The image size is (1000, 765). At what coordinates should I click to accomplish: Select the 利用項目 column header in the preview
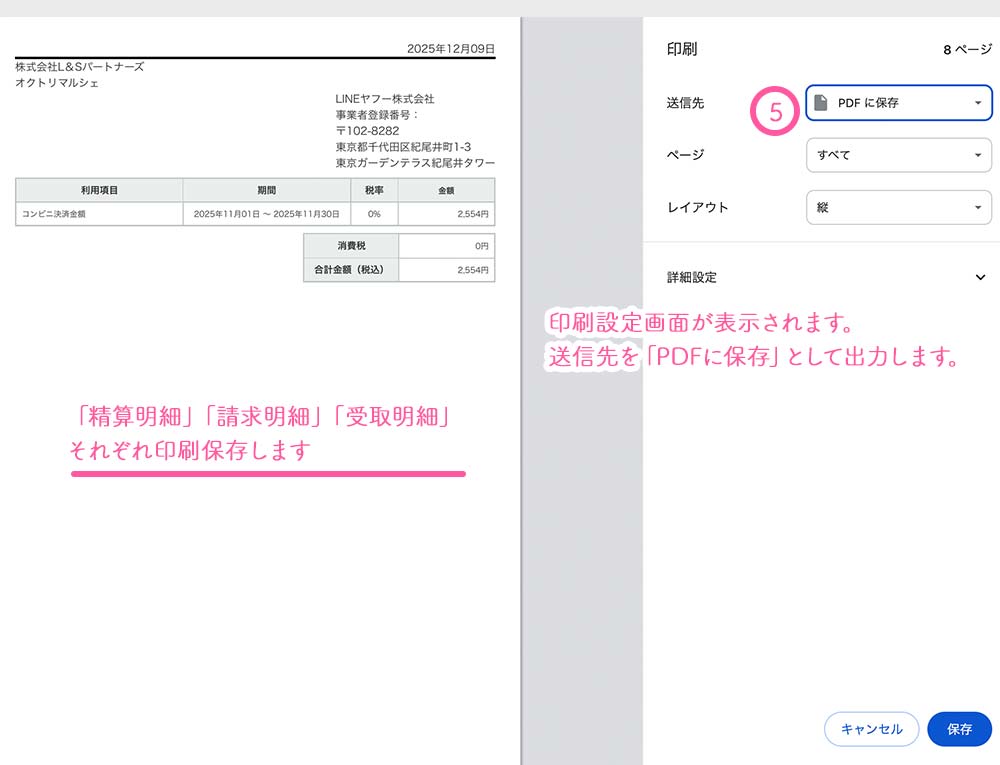coord(99,190)
